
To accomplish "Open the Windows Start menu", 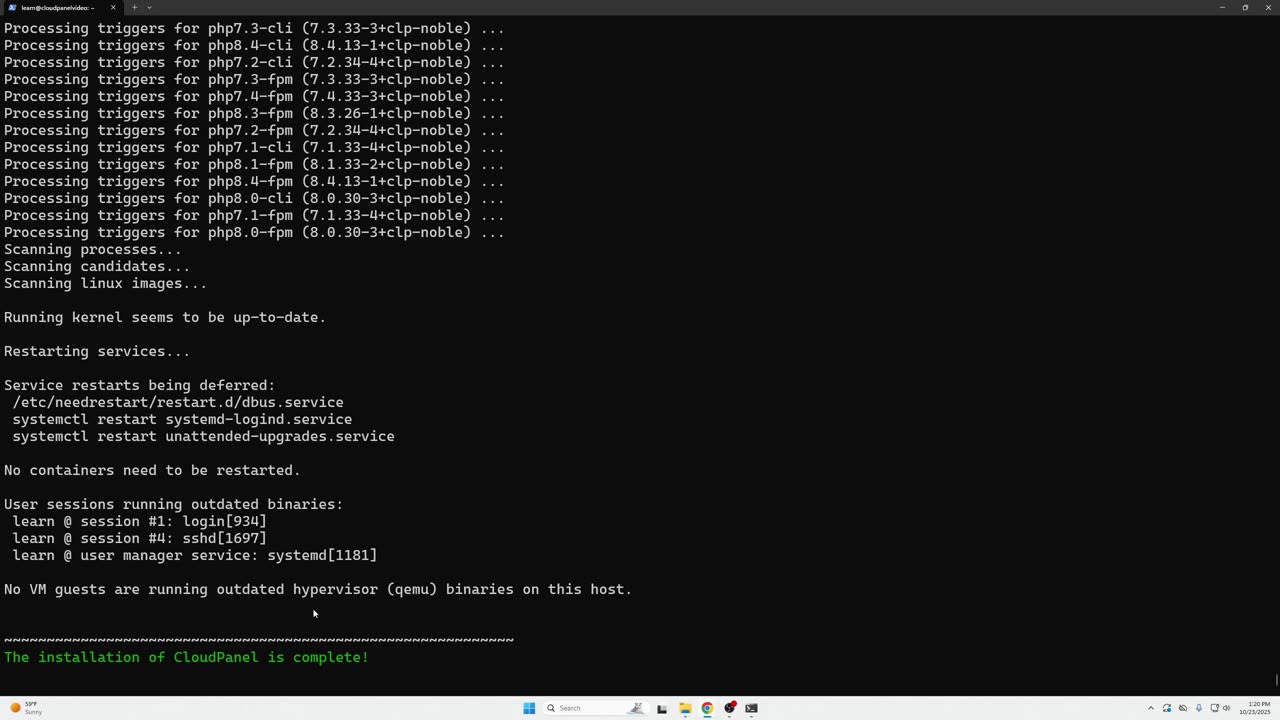I will point(529,708).
